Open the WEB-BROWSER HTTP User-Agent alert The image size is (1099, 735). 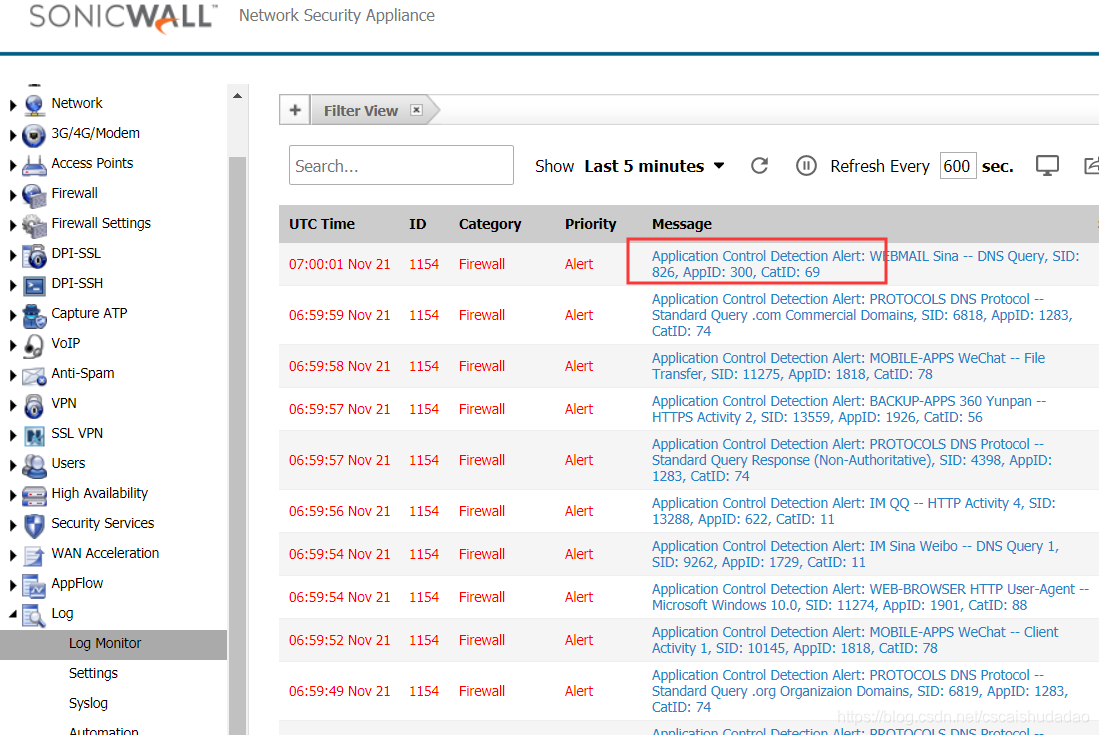870,597
